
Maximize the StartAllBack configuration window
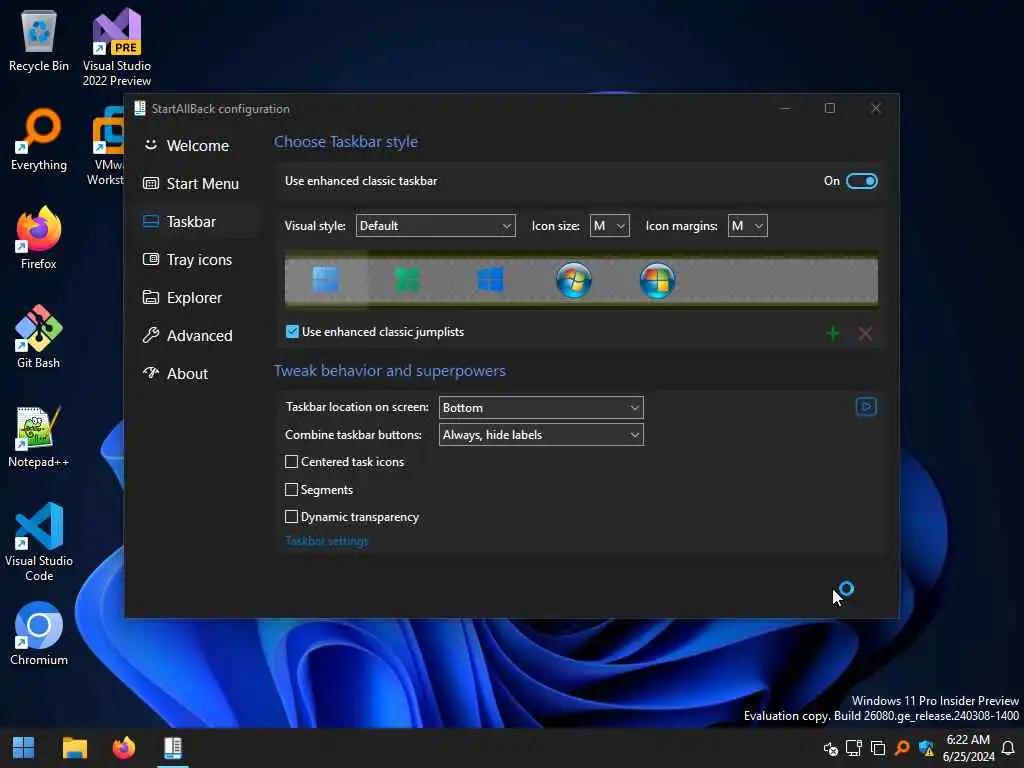(830, 108)
